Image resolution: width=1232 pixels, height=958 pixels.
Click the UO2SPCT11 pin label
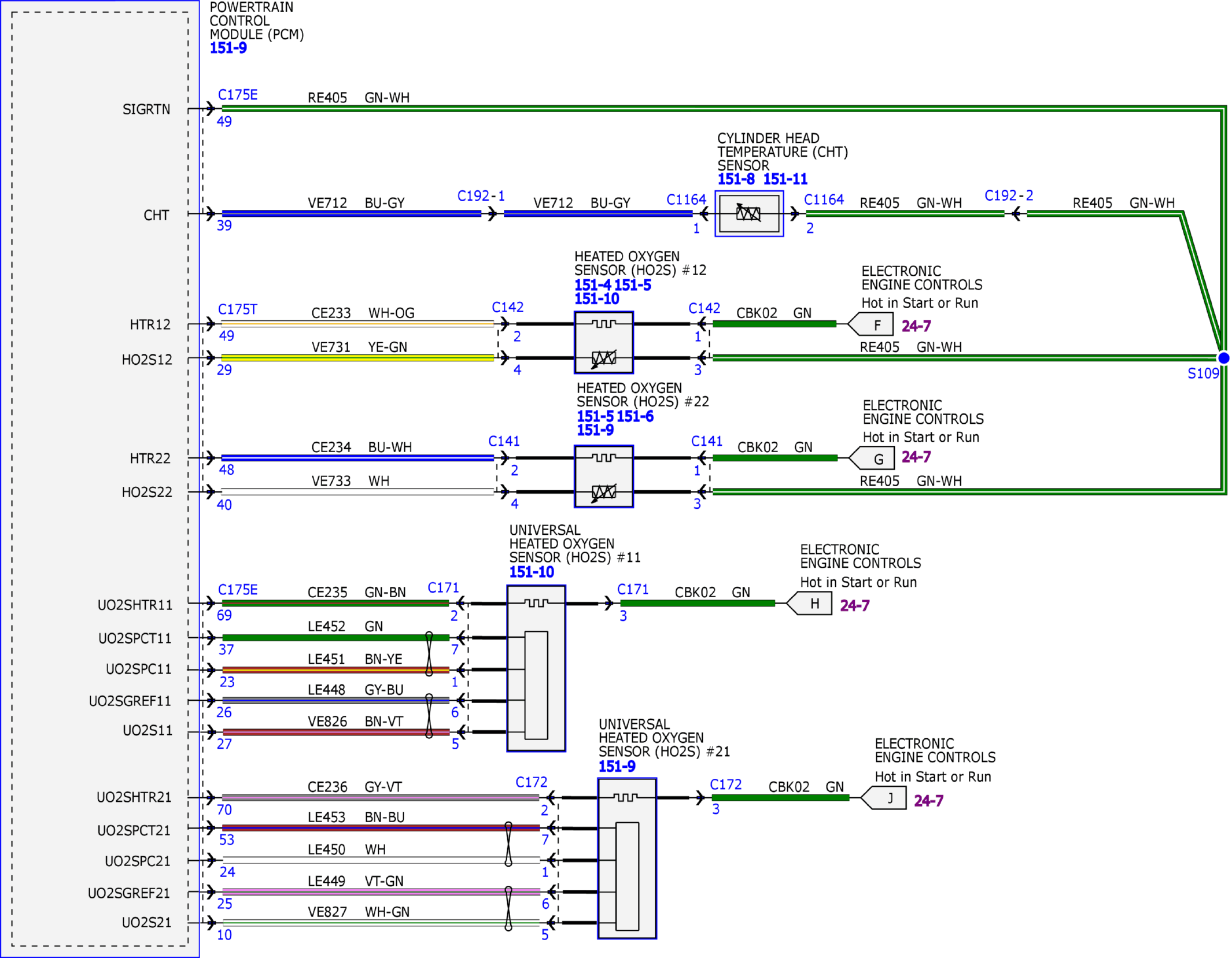coord(135,638)
